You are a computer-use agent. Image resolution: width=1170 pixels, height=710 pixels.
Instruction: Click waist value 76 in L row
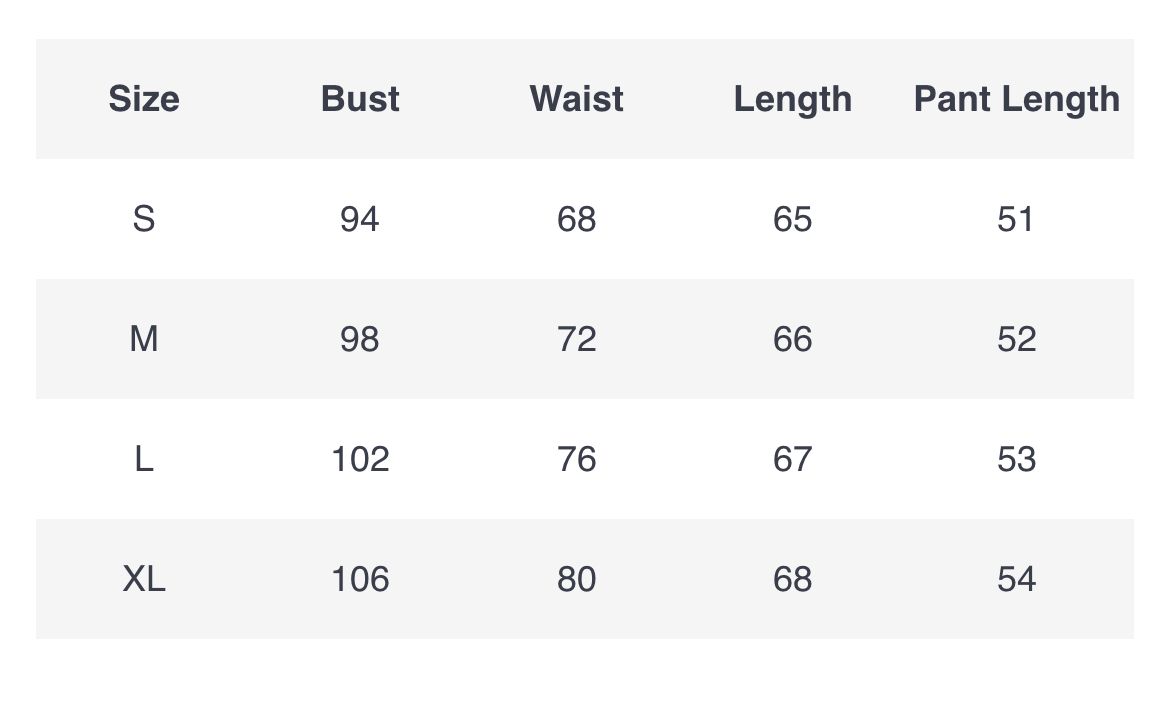[x=577, y=459]
